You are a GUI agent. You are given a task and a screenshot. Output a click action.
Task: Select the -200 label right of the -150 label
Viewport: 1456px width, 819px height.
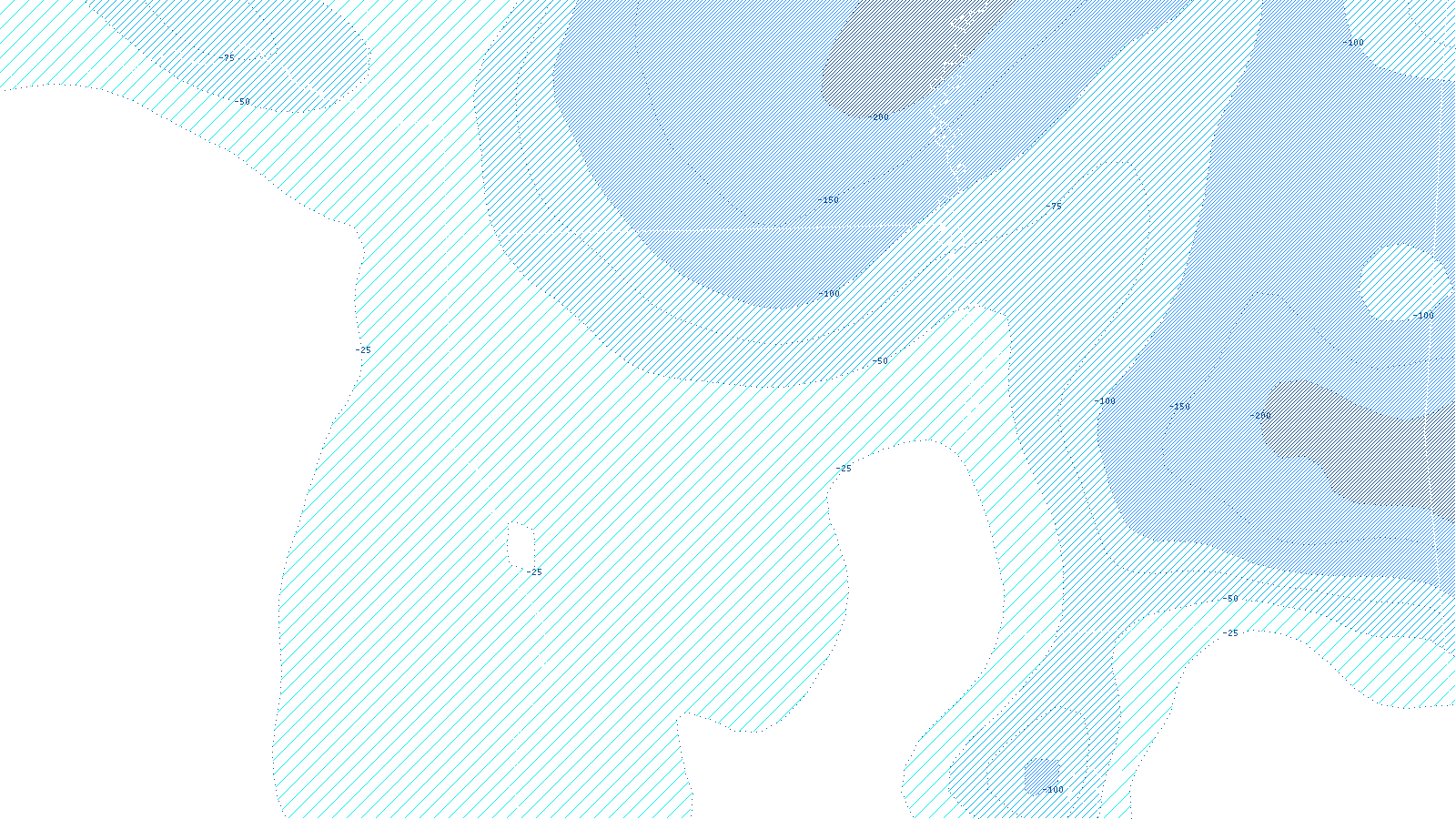[x=1259, y=416]
